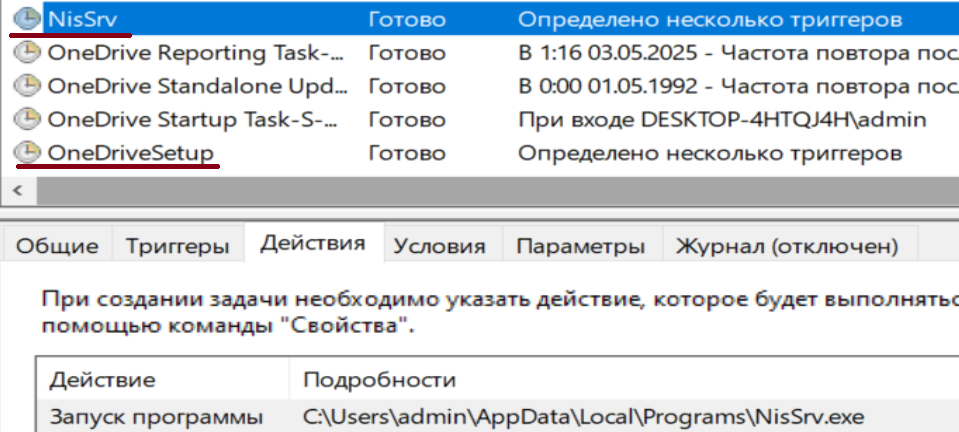This screenshot has width=959, height=432.
Task: Click the NisSrv.exe path in details
Action: click(584, 417)
